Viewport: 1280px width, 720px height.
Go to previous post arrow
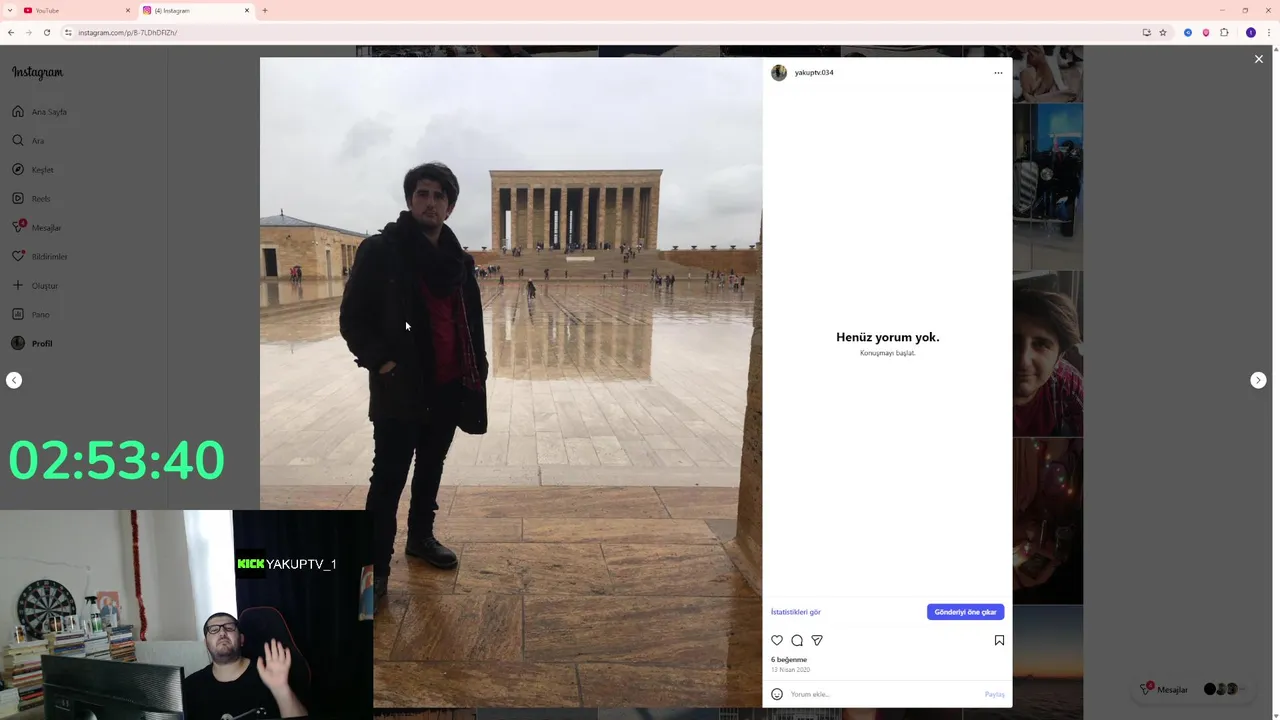[x=14, y=380]
